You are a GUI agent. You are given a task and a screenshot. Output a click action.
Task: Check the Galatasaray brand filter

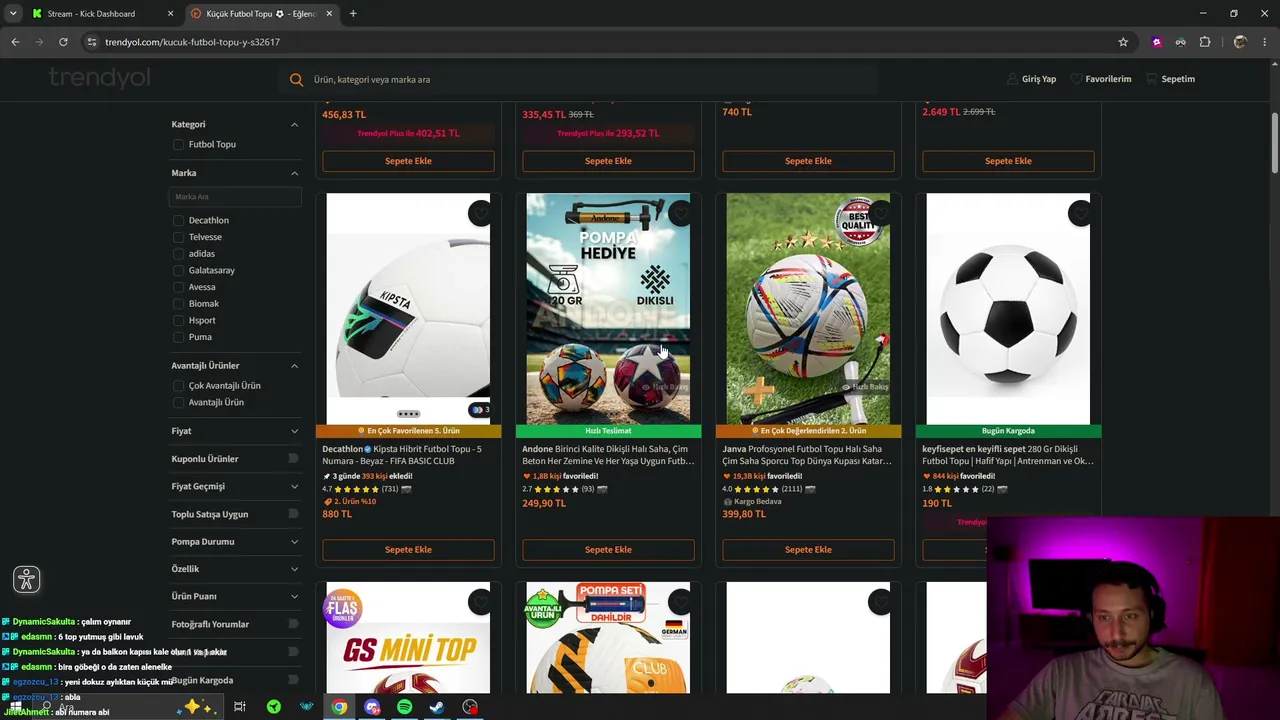(178, 271)
